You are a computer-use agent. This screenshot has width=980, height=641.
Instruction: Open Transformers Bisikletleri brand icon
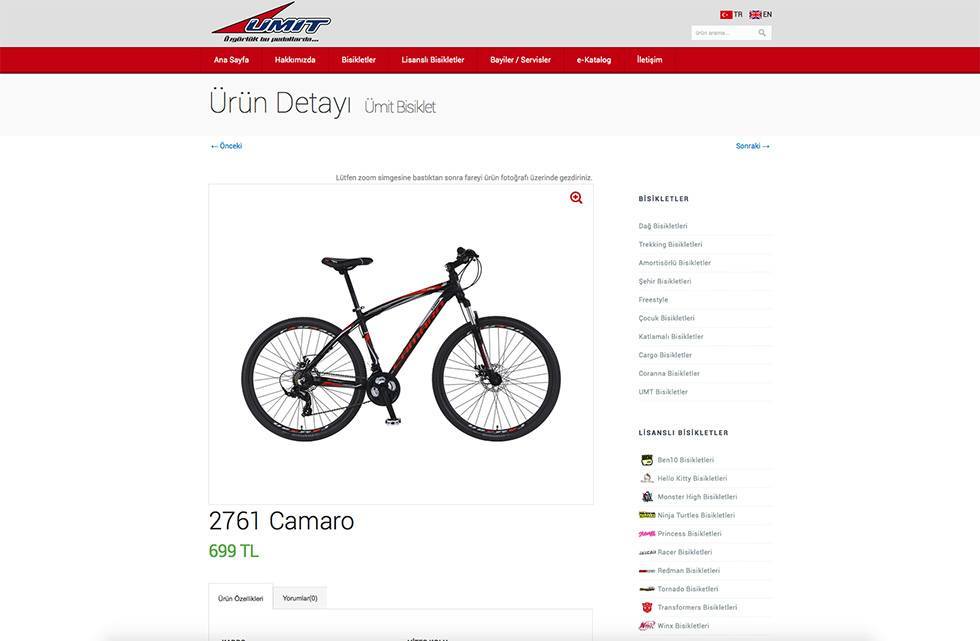[647, 607]
